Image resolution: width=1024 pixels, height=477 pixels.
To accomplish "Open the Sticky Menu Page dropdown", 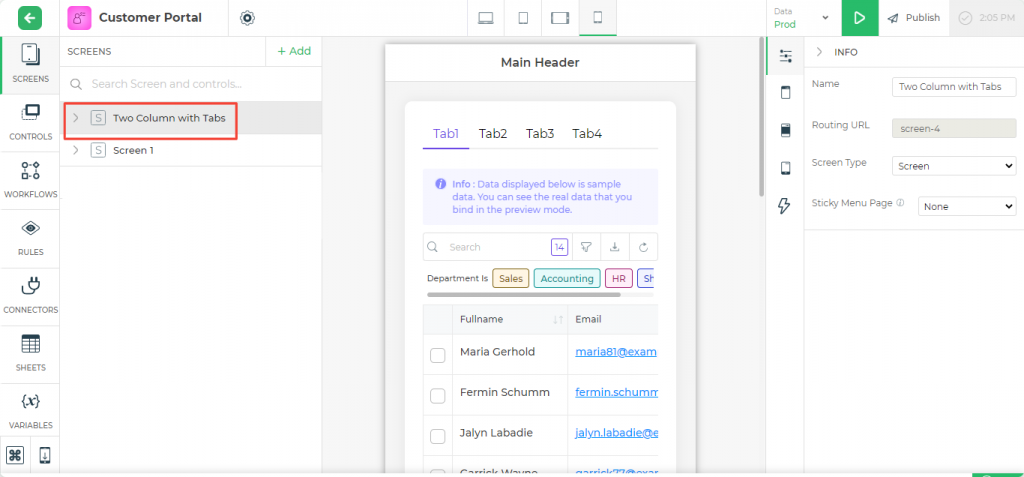I will click(966, 206).
